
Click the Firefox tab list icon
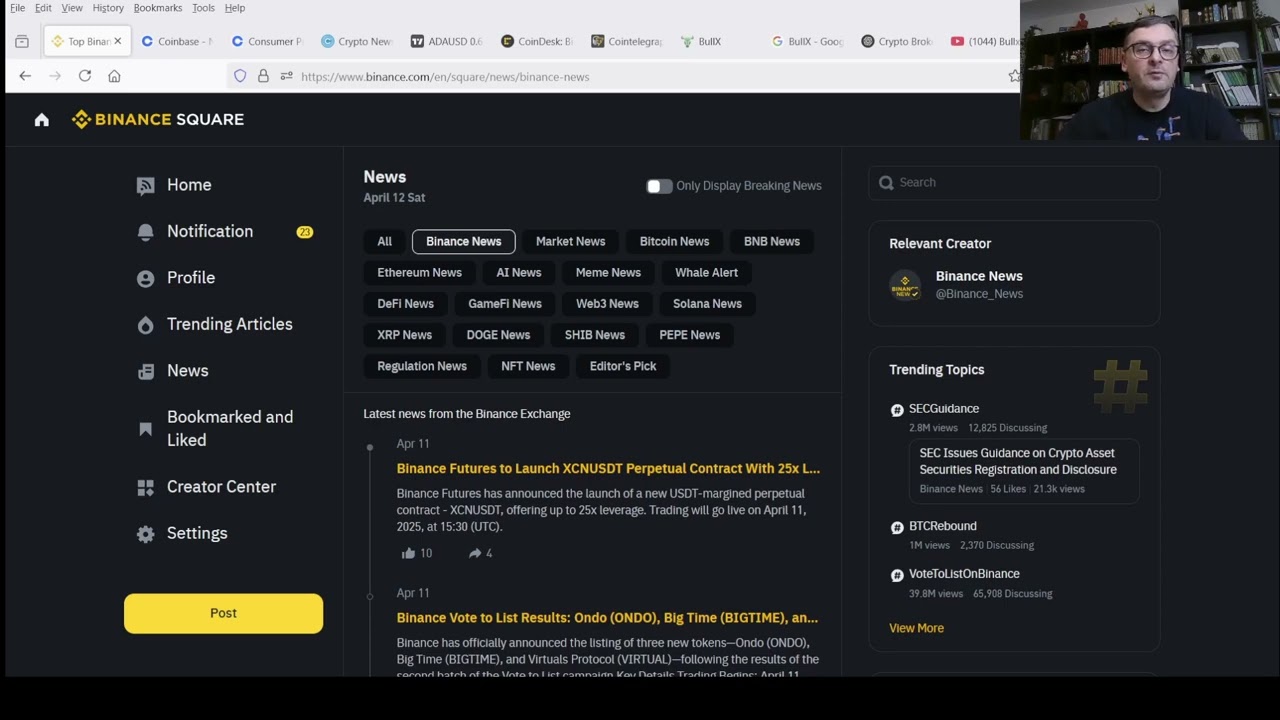tap(22, 41)
